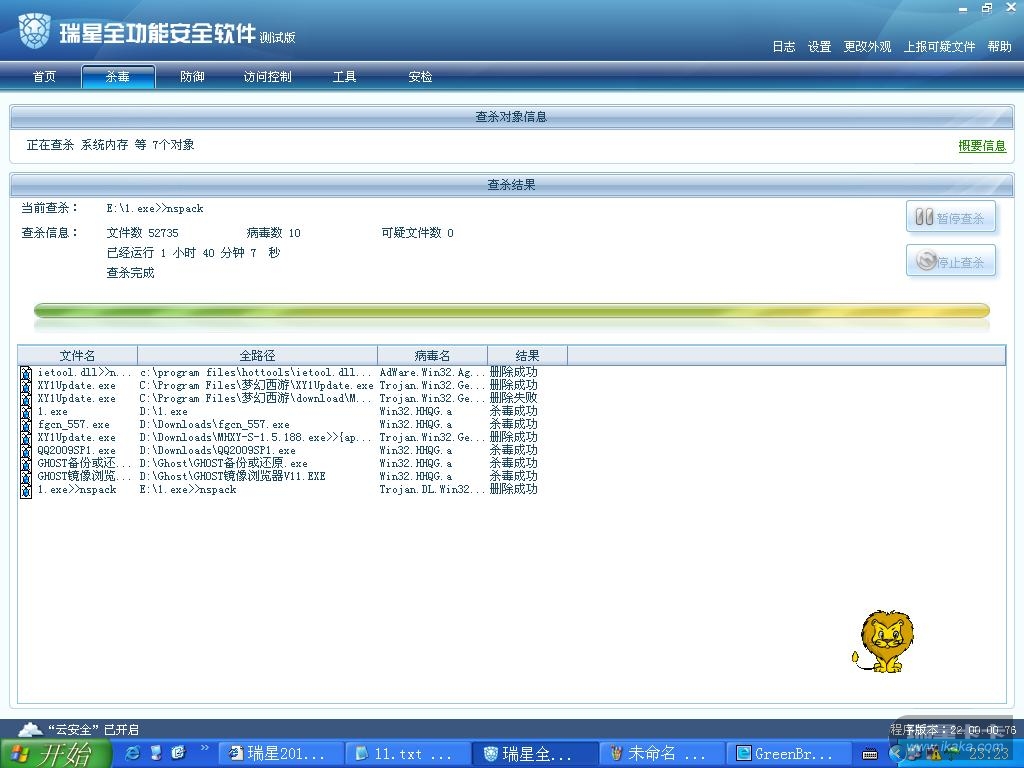Click the “云安全”已开启 status text
The height and width of the screenshot is (768, 1024).
point(93,729)
